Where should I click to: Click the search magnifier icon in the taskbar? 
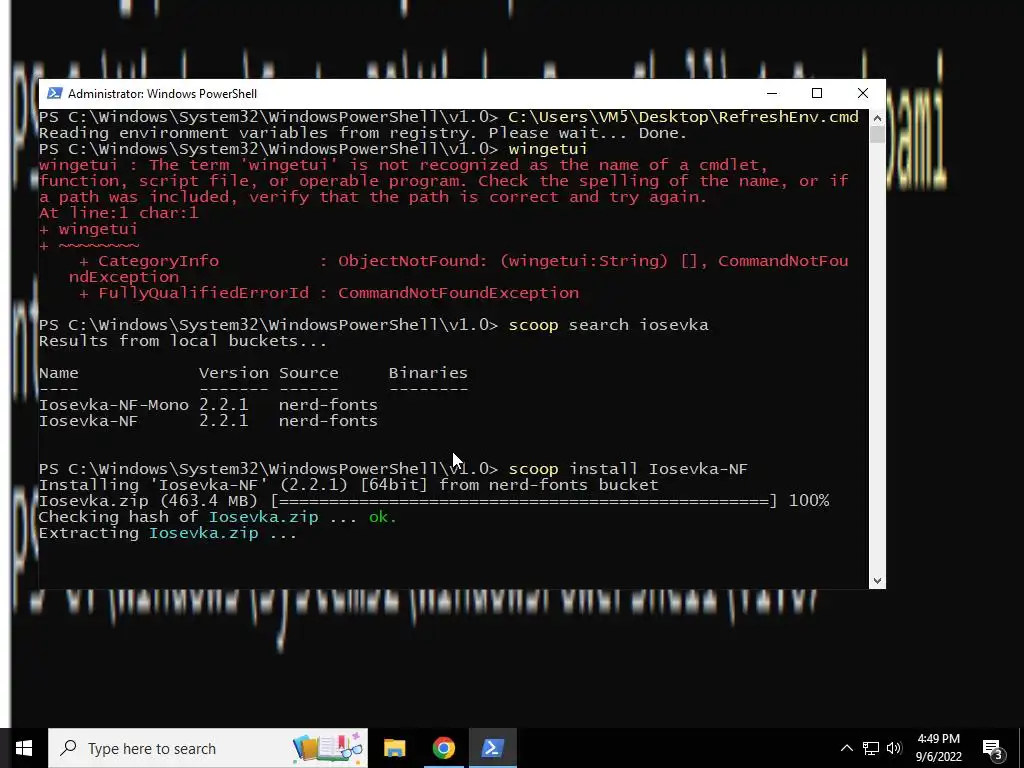[68, 748]
